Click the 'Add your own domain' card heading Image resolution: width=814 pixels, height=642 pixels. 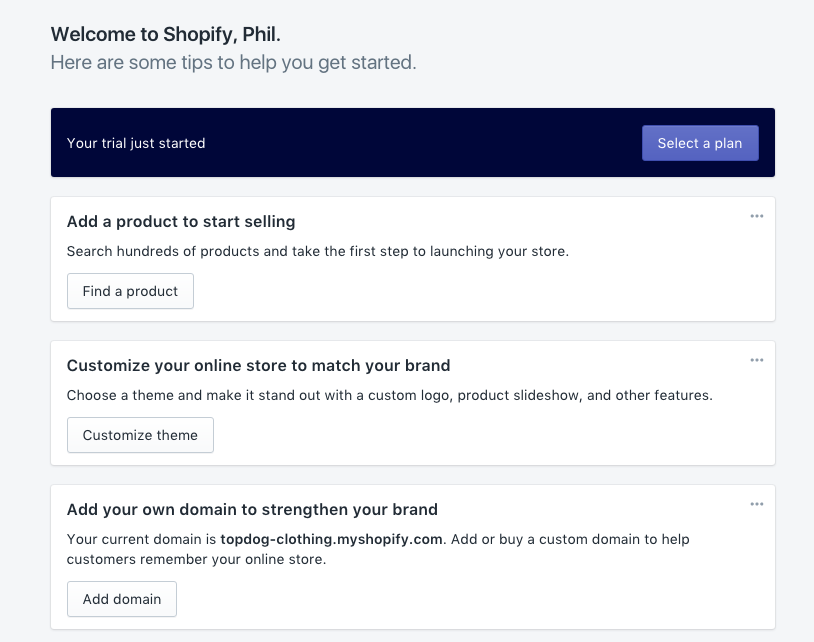coord(252,509)
